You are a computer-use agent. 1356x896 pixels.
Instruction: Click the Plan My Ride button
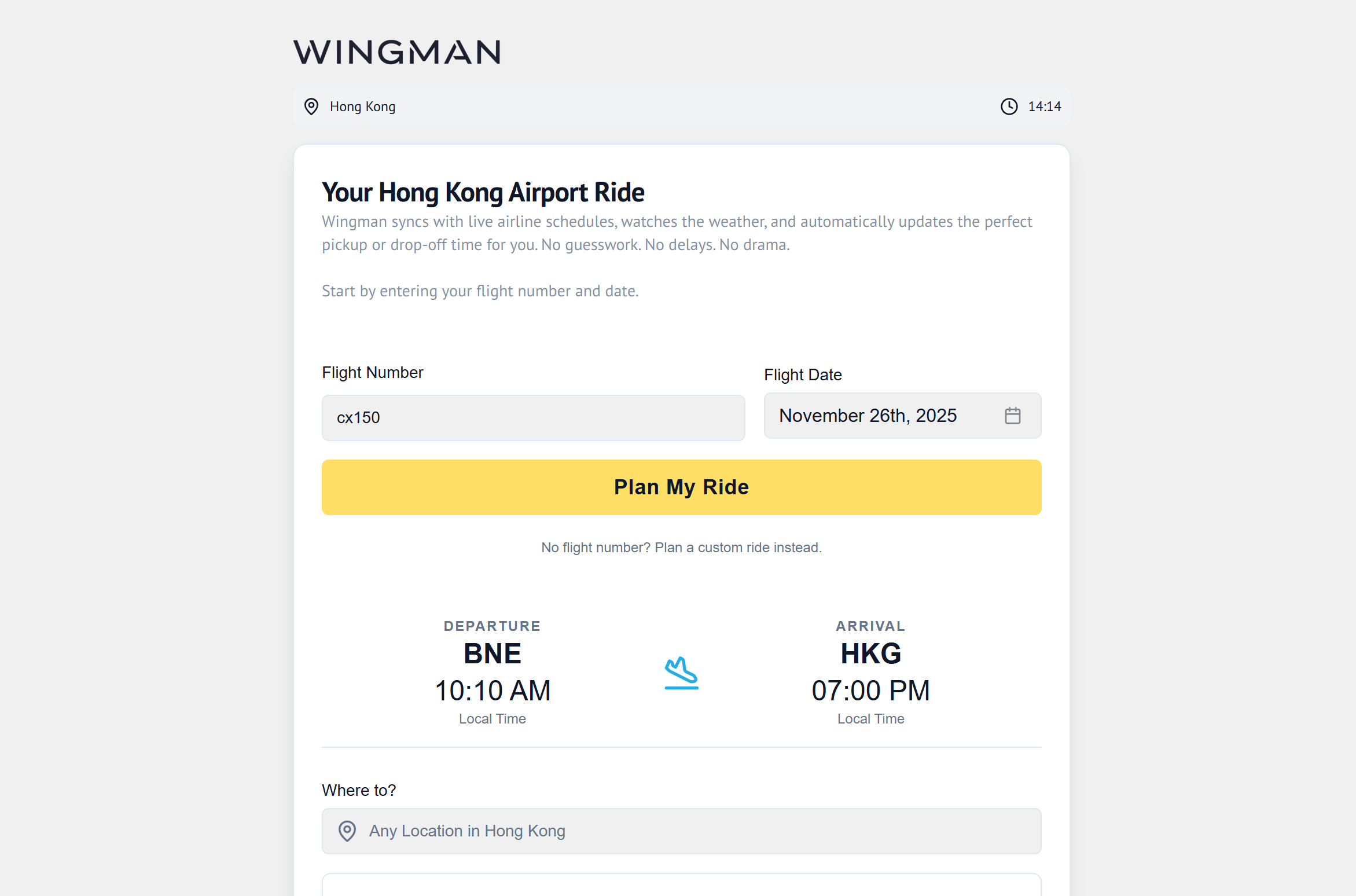click(681, 487)
